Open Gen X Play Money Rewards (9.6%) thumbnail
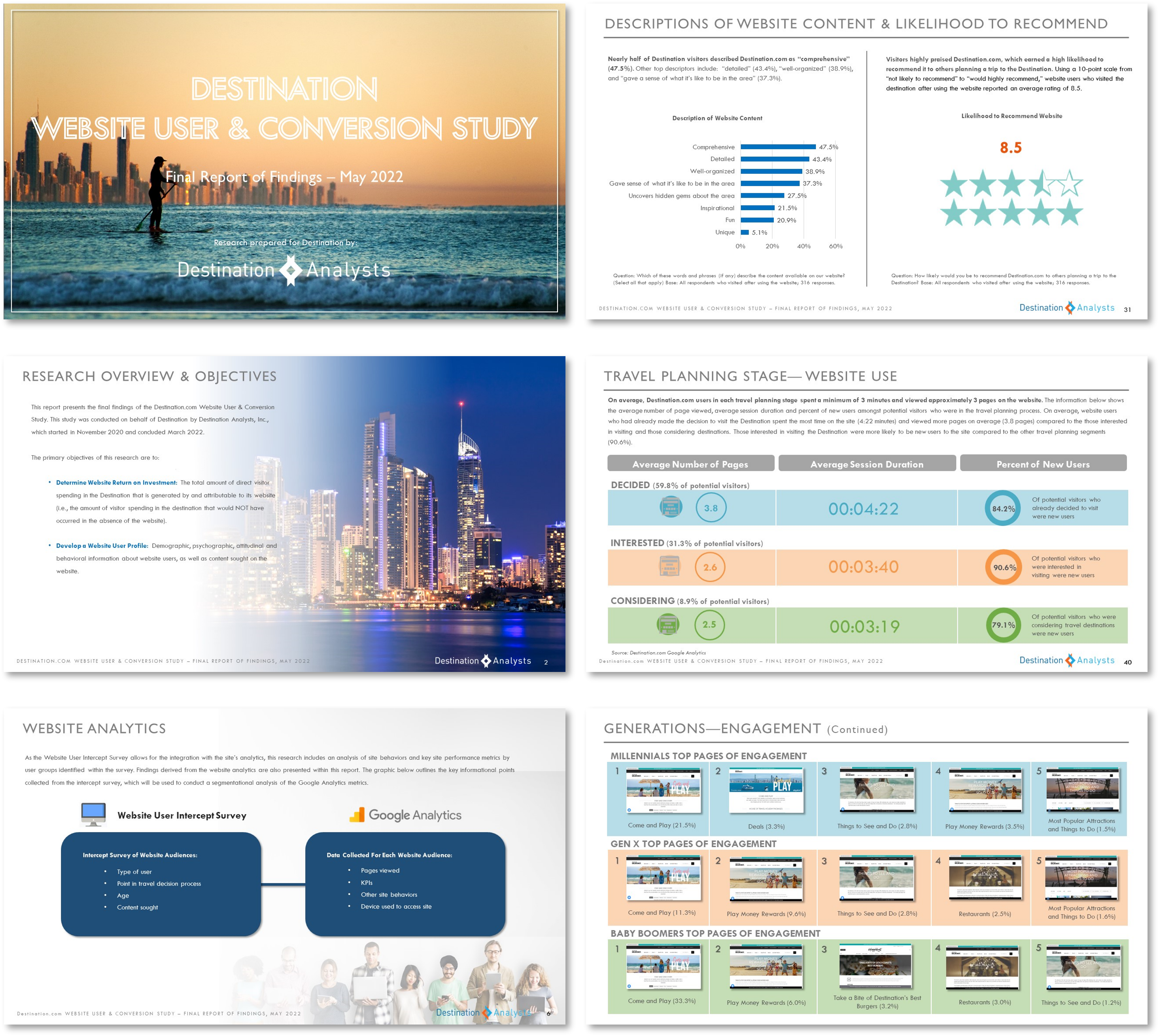The height and width of the screenshot is (1036, 1159). 766,879
